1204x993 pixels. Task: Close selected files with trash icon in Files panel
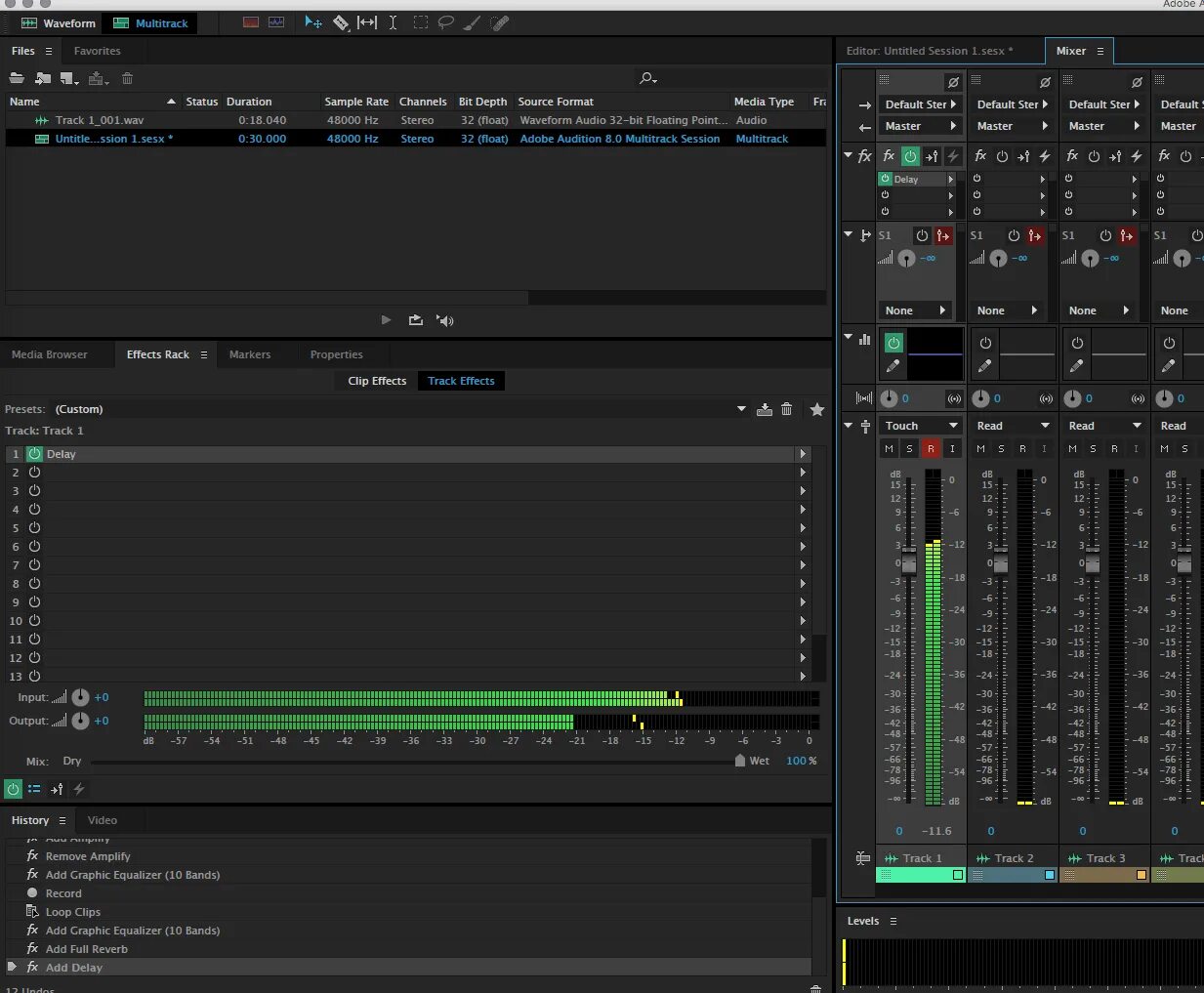pos(127,78)
